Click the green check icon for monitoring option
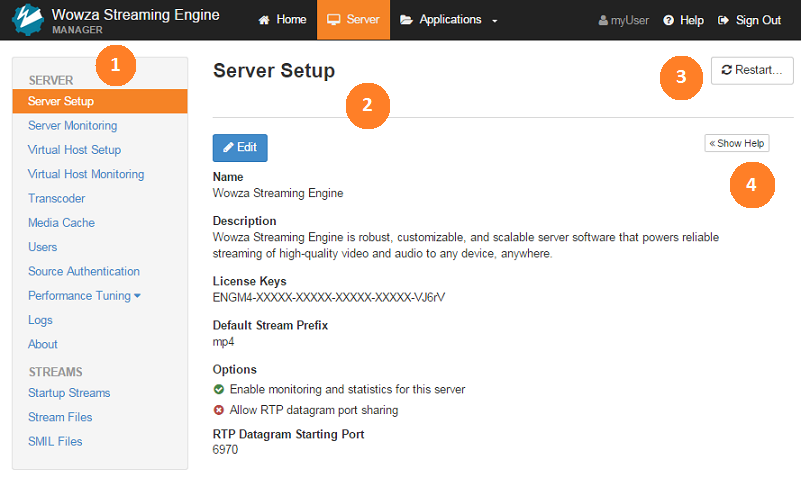This screenshot has width=801, height=478. tap(219, 389)
